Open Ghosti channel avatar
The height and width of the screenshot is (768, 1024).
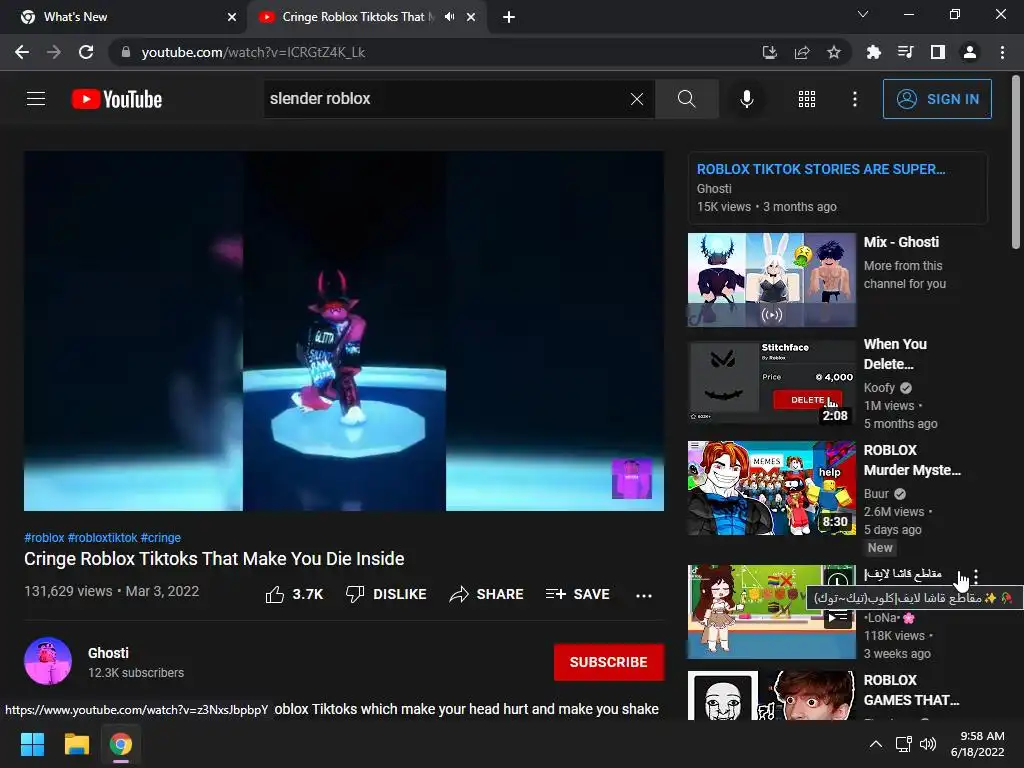click(48, 661)
